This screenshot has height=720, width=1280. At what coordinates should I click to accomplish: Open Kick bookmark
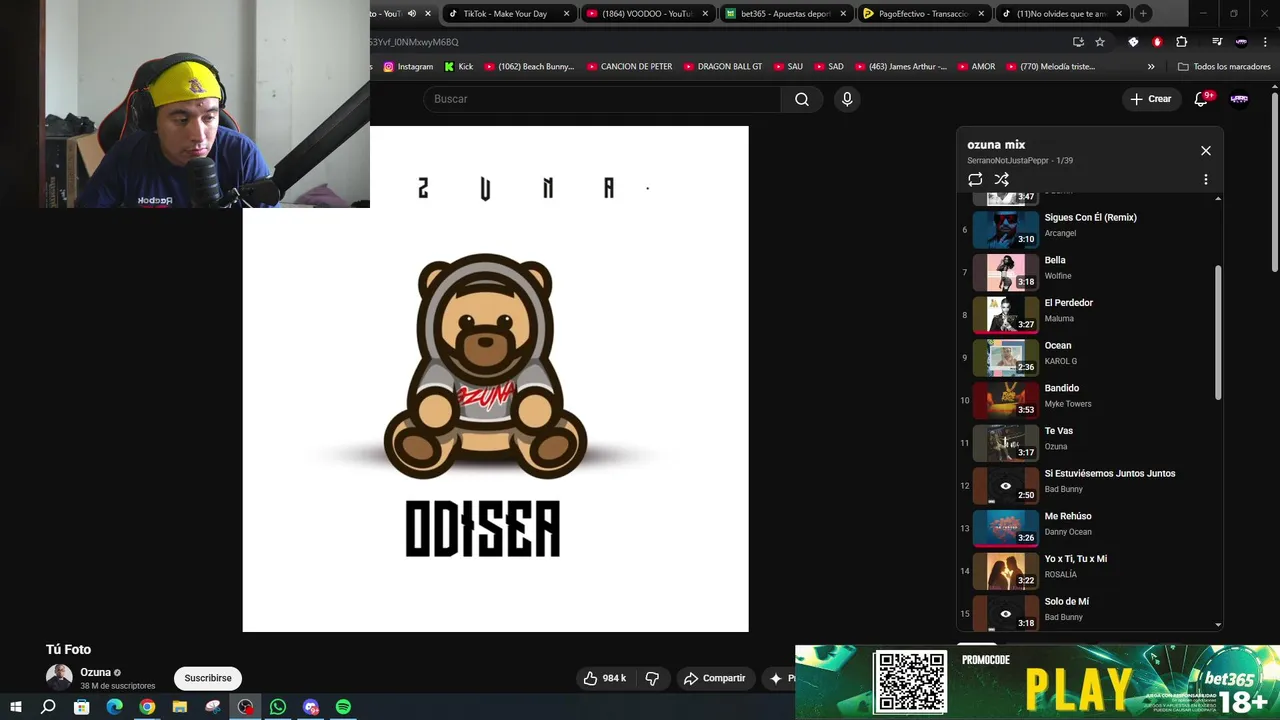click(x=458, y=67)
